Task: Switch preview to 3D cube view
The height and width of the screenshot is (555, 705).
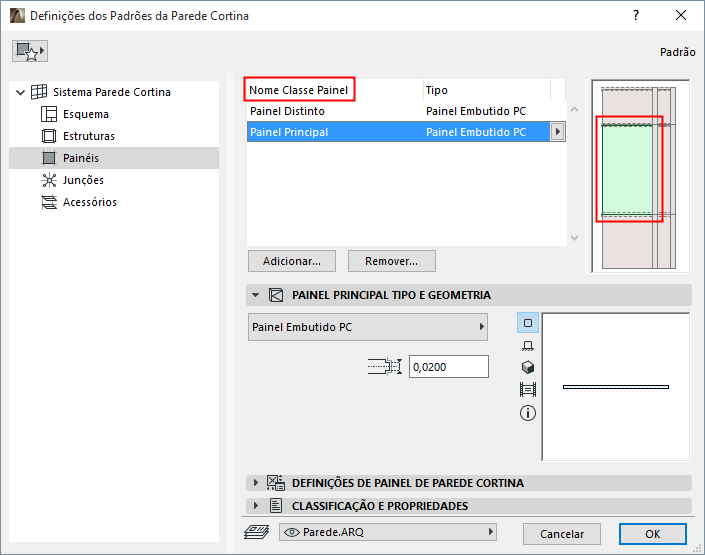Action: (528, 367)
